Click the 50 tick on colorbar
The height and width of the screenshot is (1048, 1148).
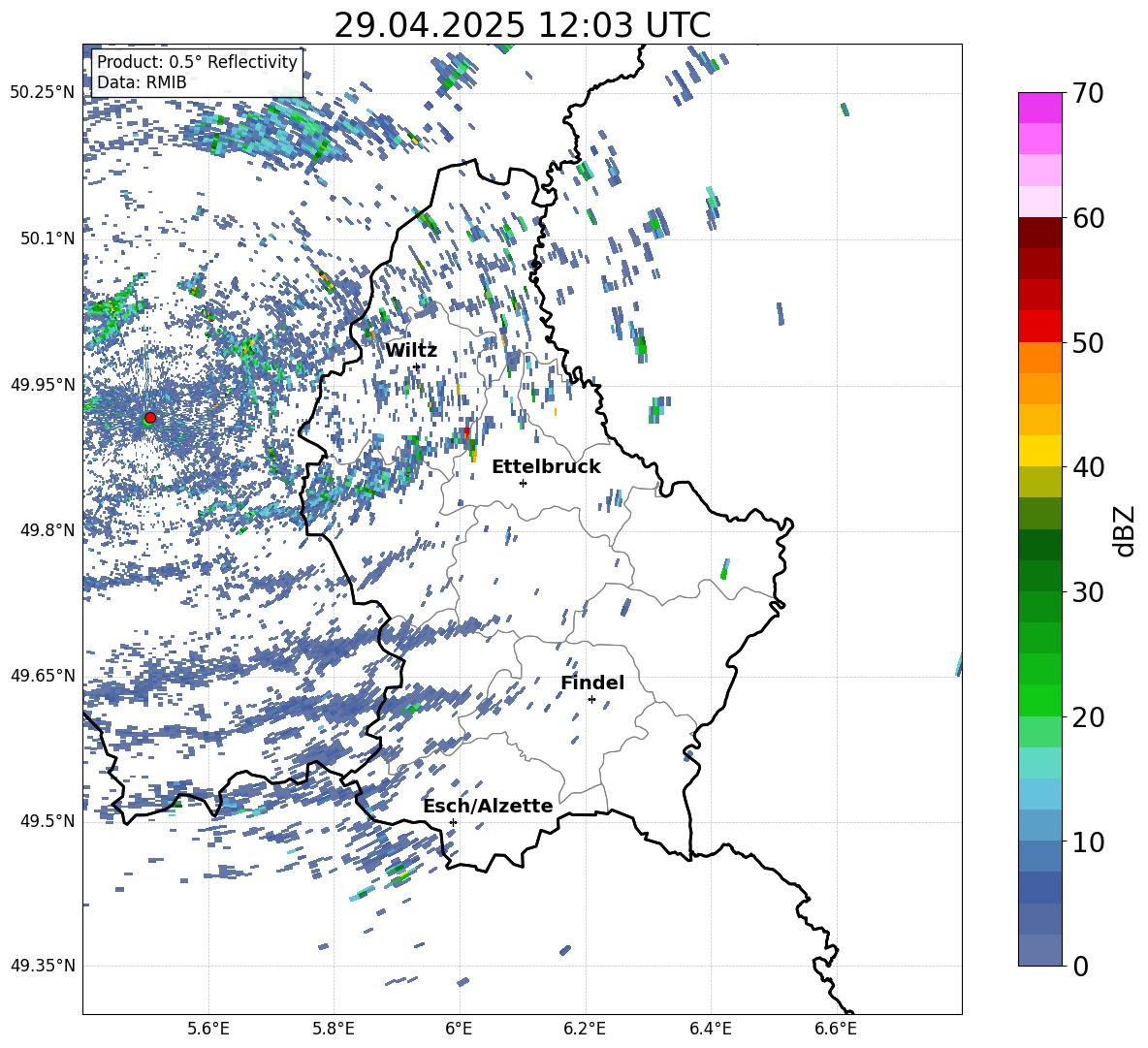(x=1088, y=342)
